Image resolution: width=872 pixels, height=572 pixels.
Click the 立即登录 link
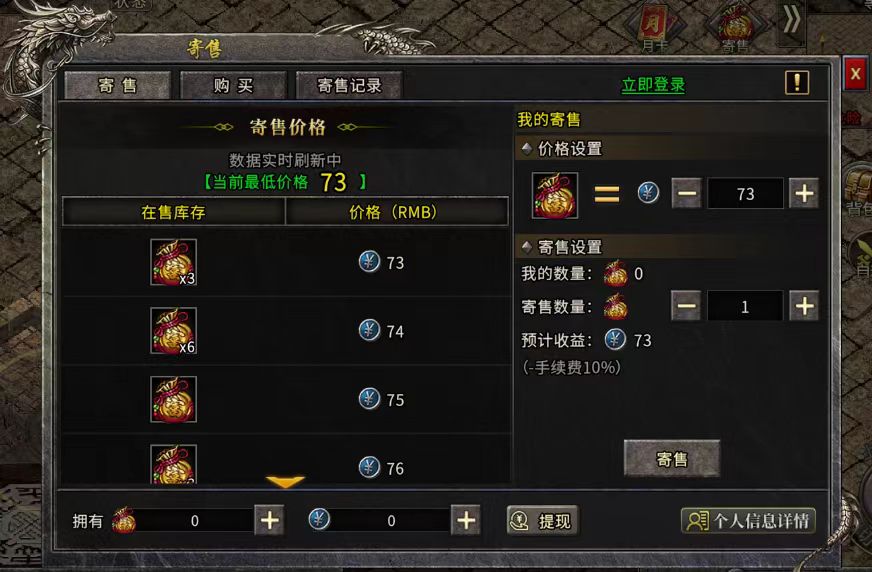(x=653, y=85)
